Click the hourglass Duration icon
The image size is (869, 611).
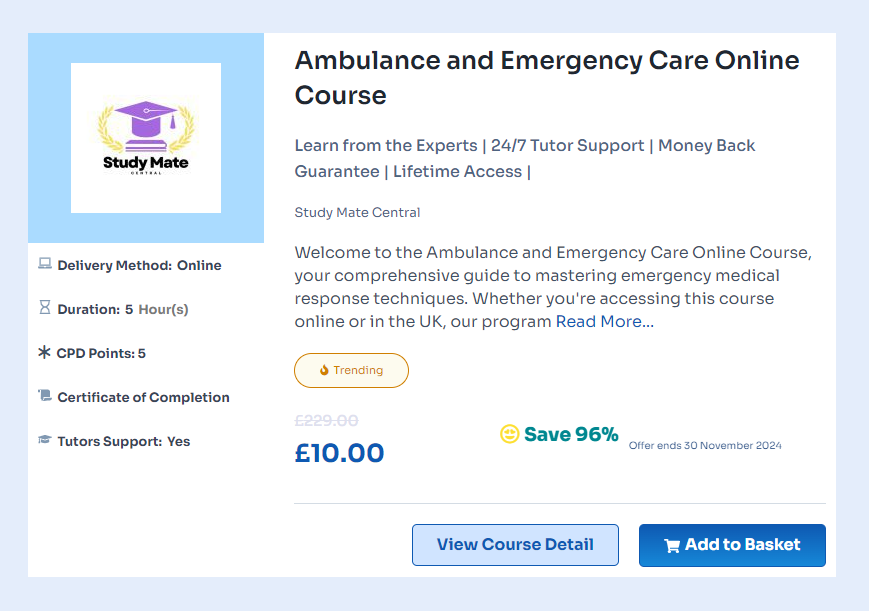[x=44, y=309]
